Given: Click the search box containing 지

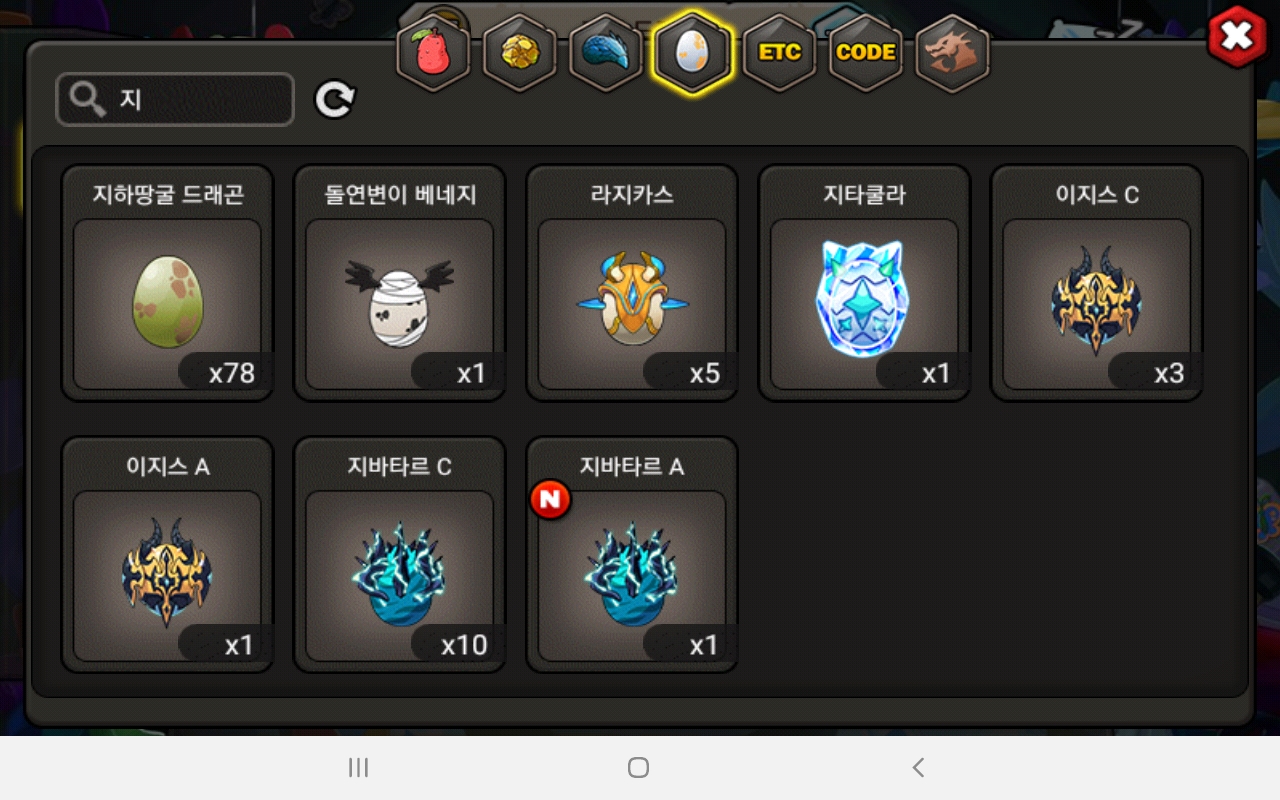Looking at the screenshot, I should (x=175, y=99).
